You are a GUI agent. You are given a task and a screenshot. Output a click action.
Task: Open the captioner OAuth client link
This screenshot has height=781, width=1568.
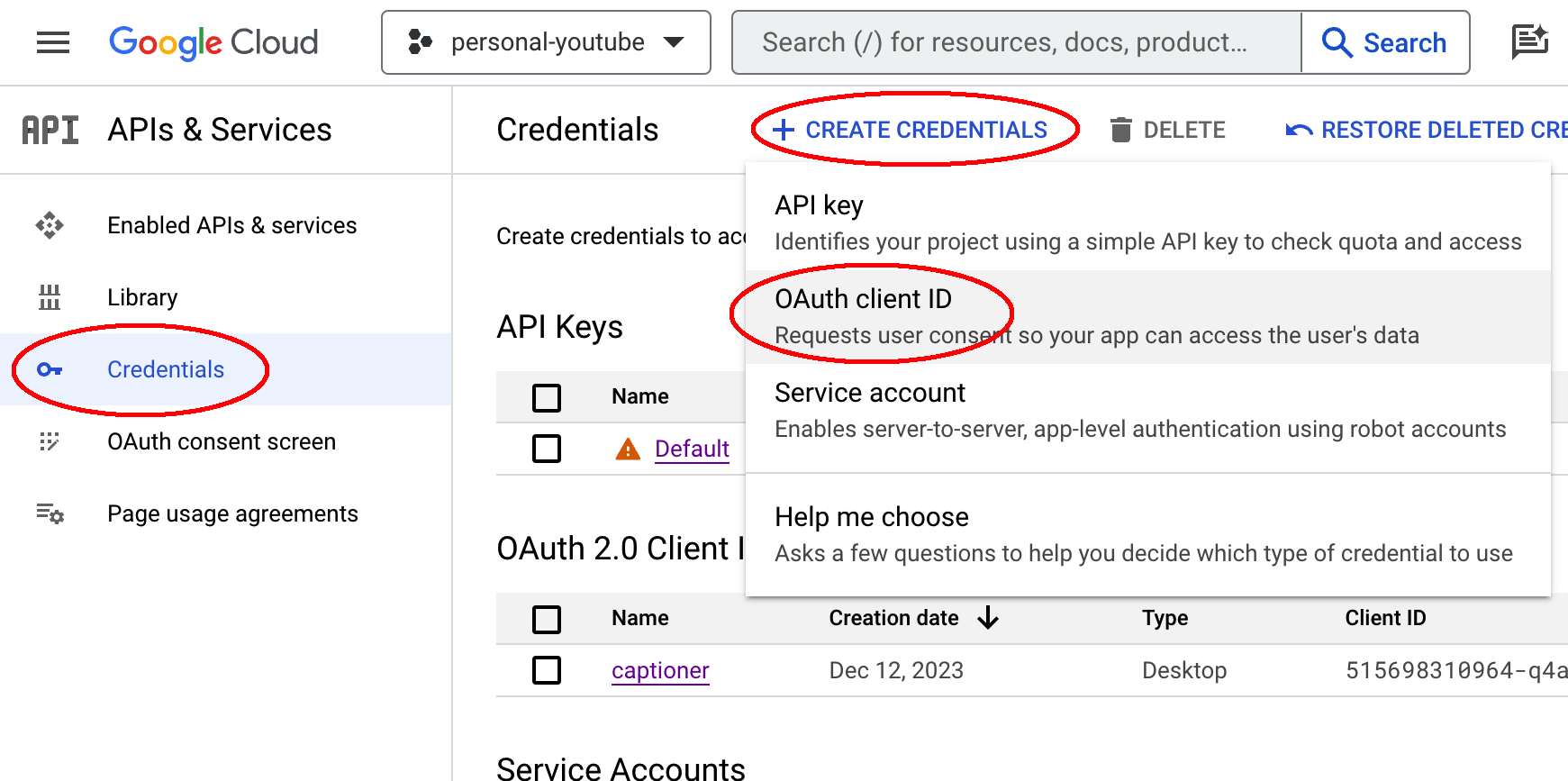pos(660,671)
